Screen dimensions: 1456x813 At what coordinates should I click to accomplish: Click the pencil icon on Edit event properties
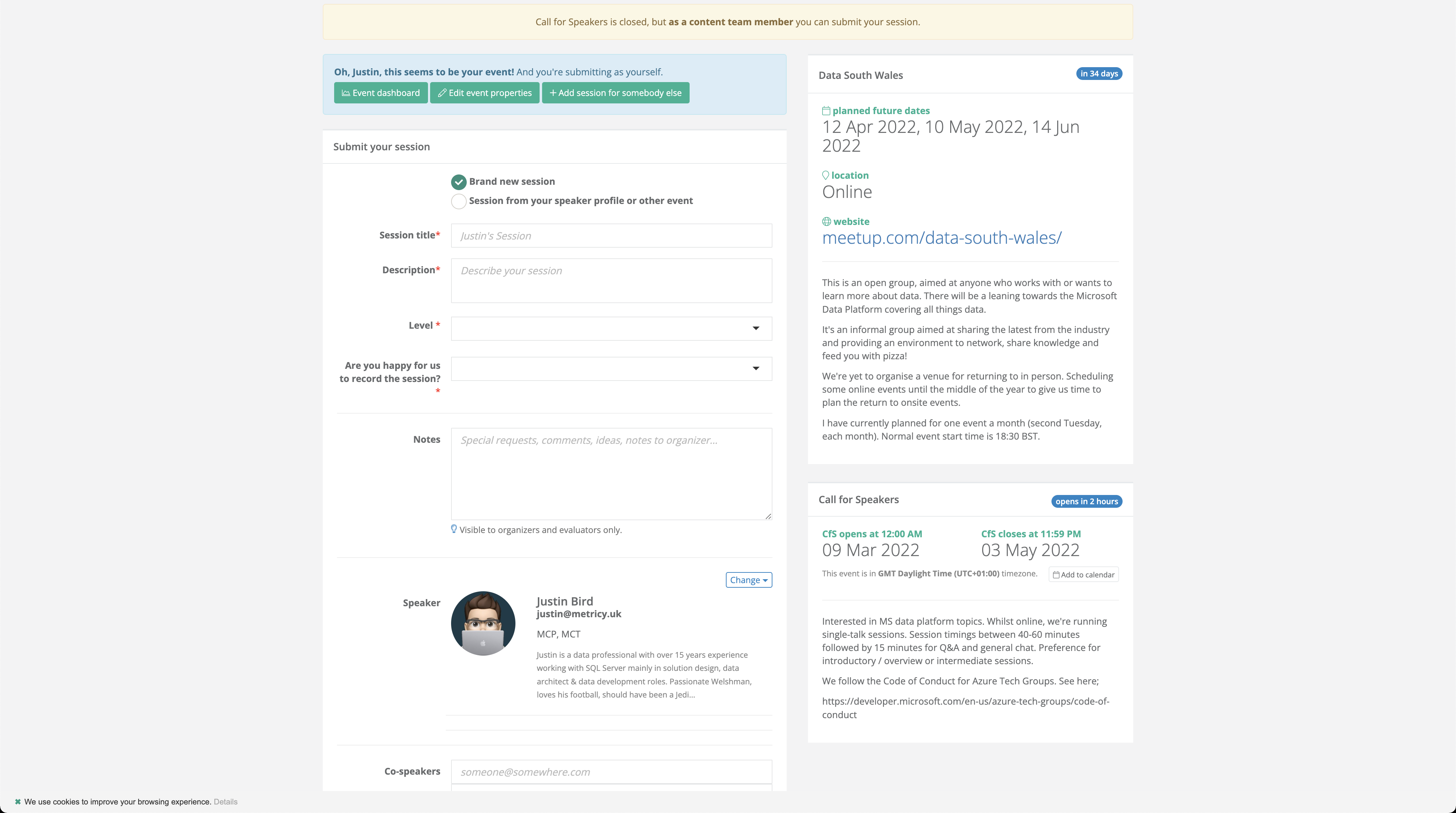click(443, 93)
